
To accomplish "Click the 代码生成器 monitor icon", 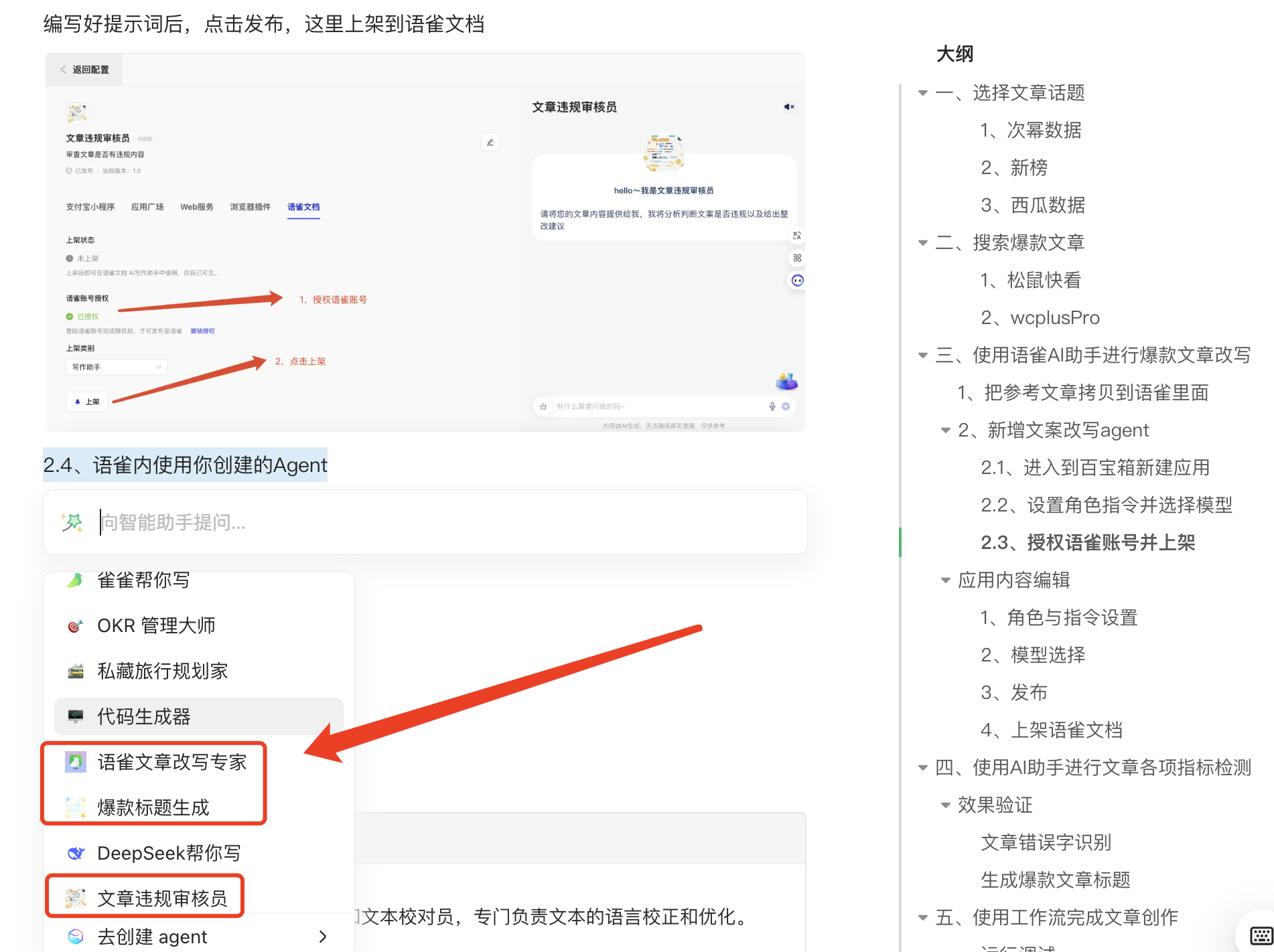I will (x=76, y=716).
